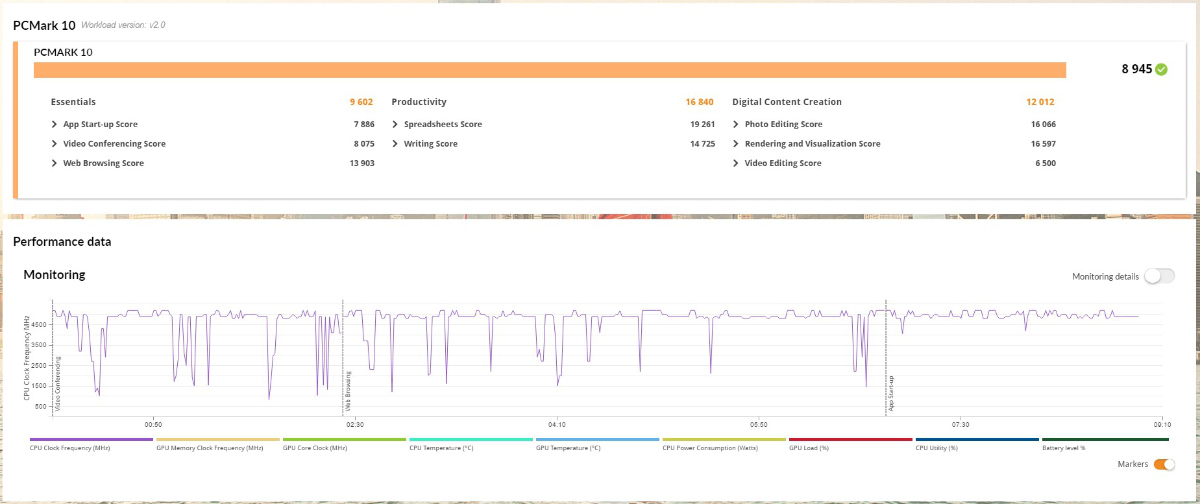Expand the Web Browsing Score row
Image resolution: width=1200 pixels, height=504 pixels.
click(x=54, y=163)
